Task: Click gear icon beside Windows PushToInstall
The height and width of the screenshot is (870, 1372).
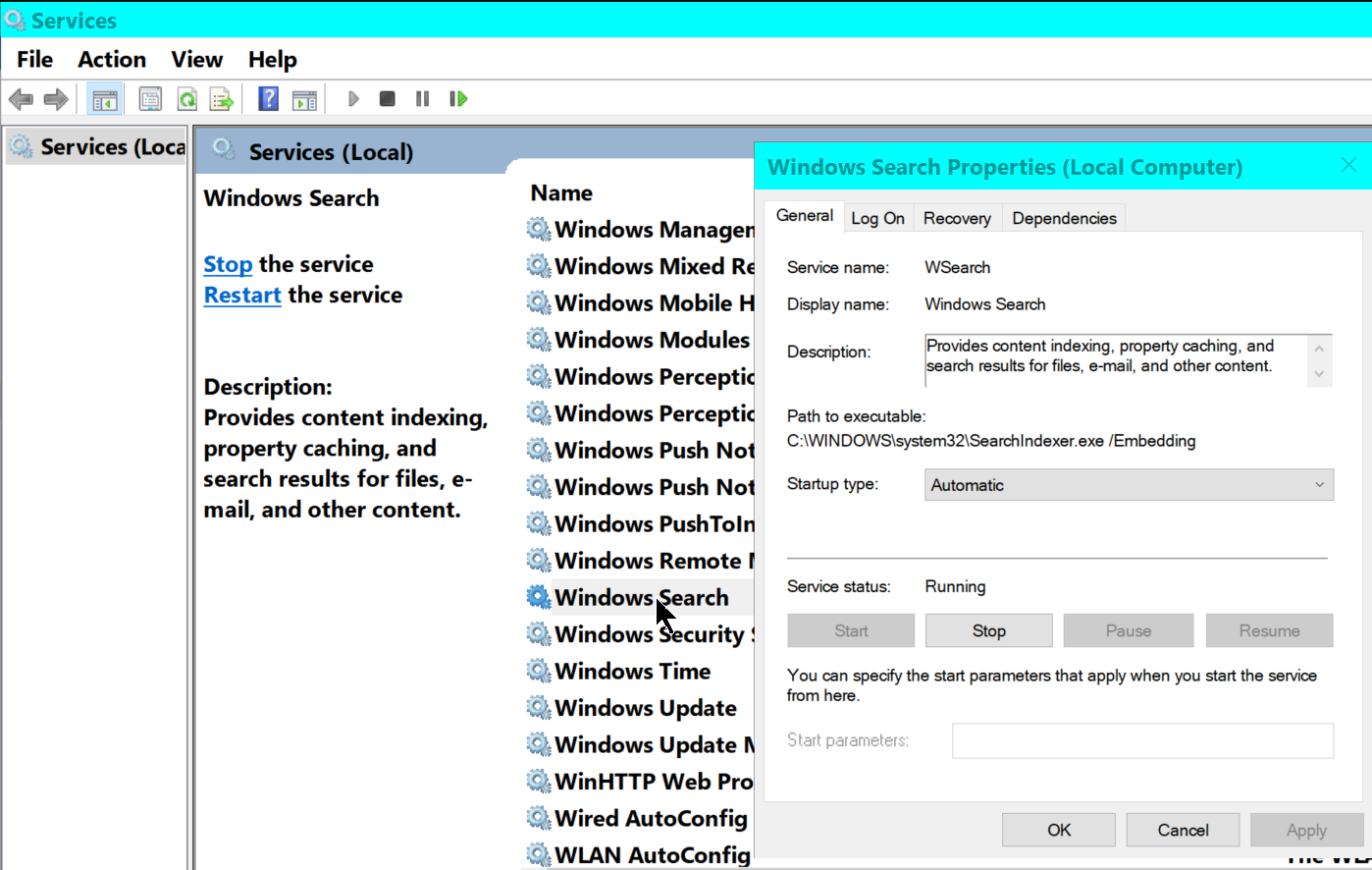Action: click(x=539, y=523)
